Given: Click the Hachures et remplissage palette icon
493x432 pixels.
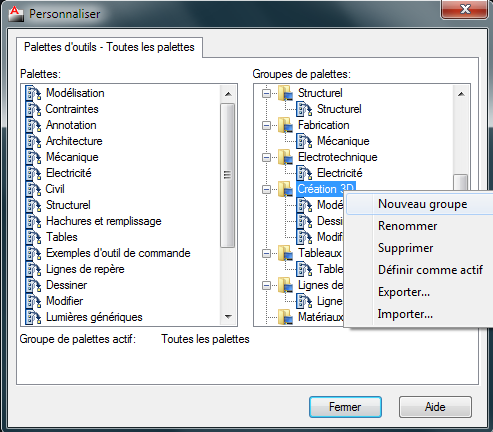Looking at the screenshot, I should [33, 221].
